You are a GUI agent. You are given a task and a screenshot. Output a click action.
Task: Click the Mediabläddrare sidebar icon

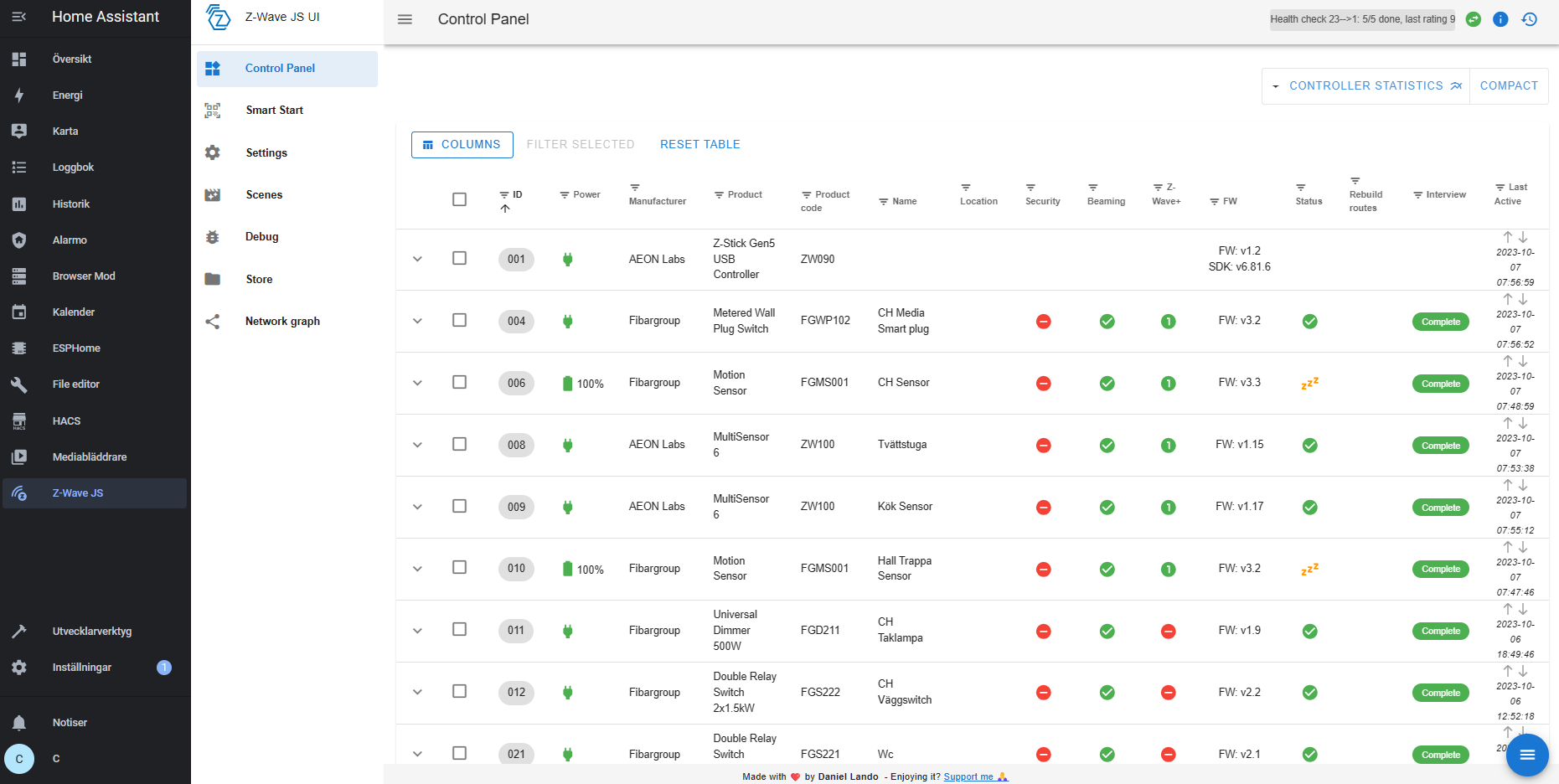pos(19,457)
